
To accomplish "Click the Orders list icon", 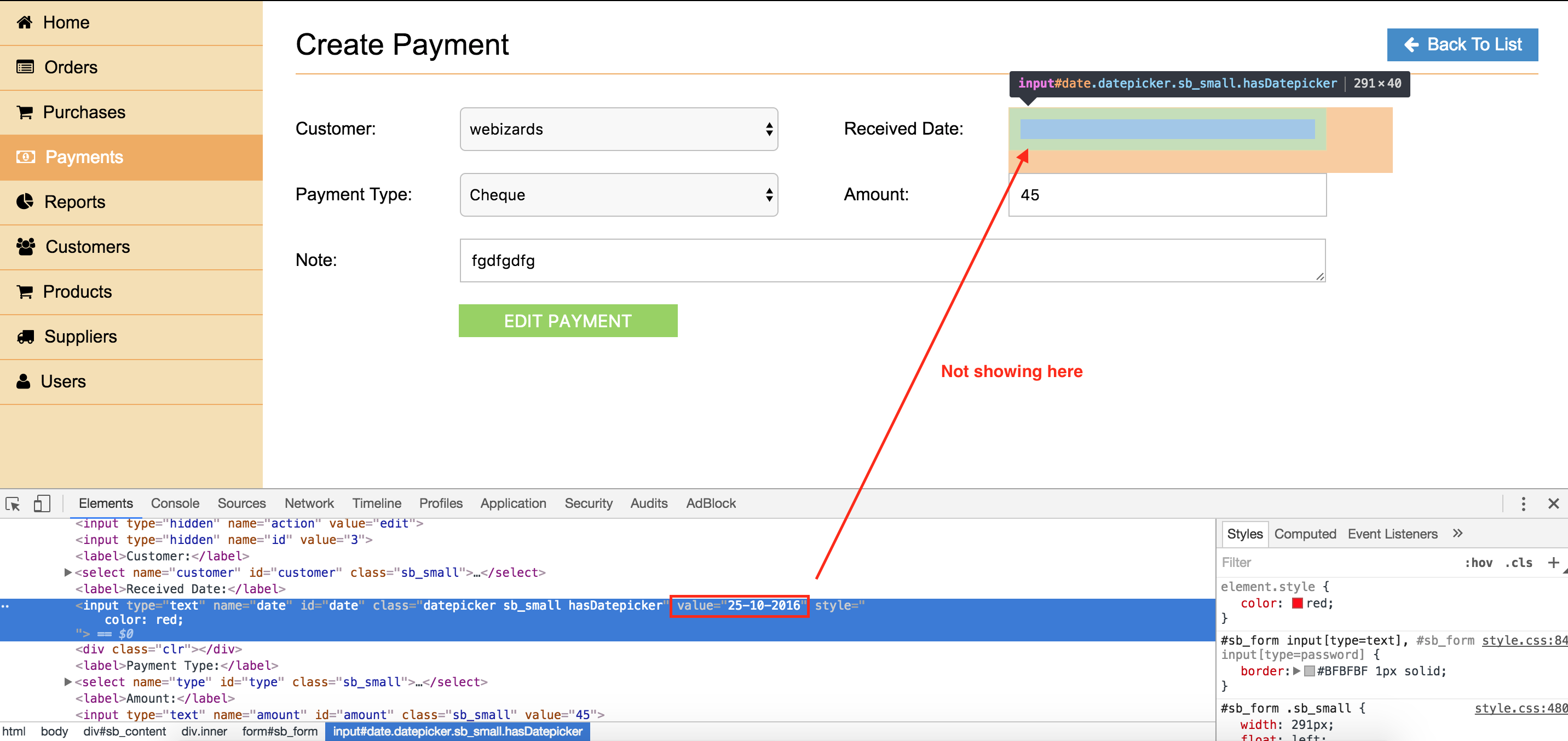I will point(25,67).
